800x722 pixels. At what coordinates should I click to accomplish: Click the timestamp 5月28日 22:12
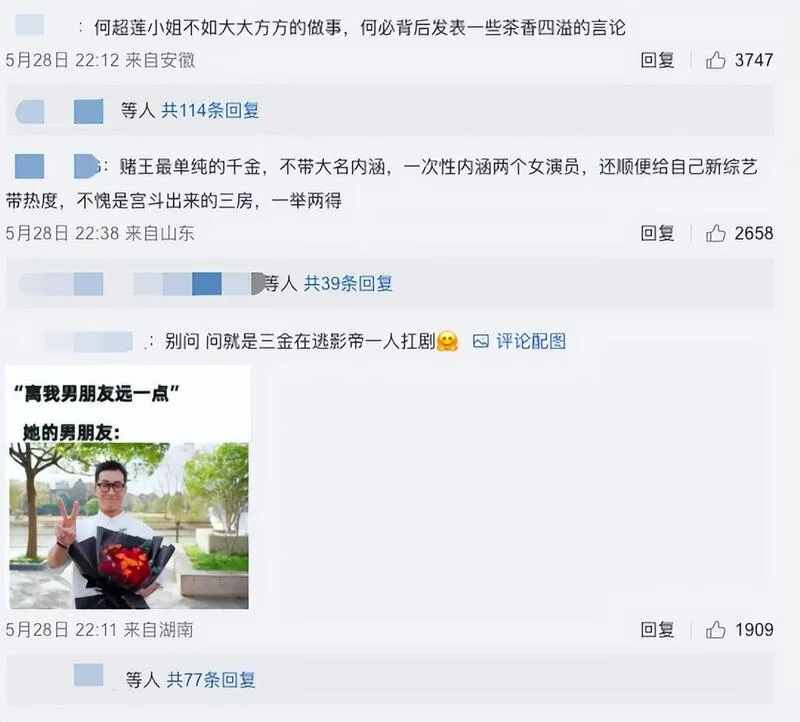pyautogui.click(x=62, y=60)
